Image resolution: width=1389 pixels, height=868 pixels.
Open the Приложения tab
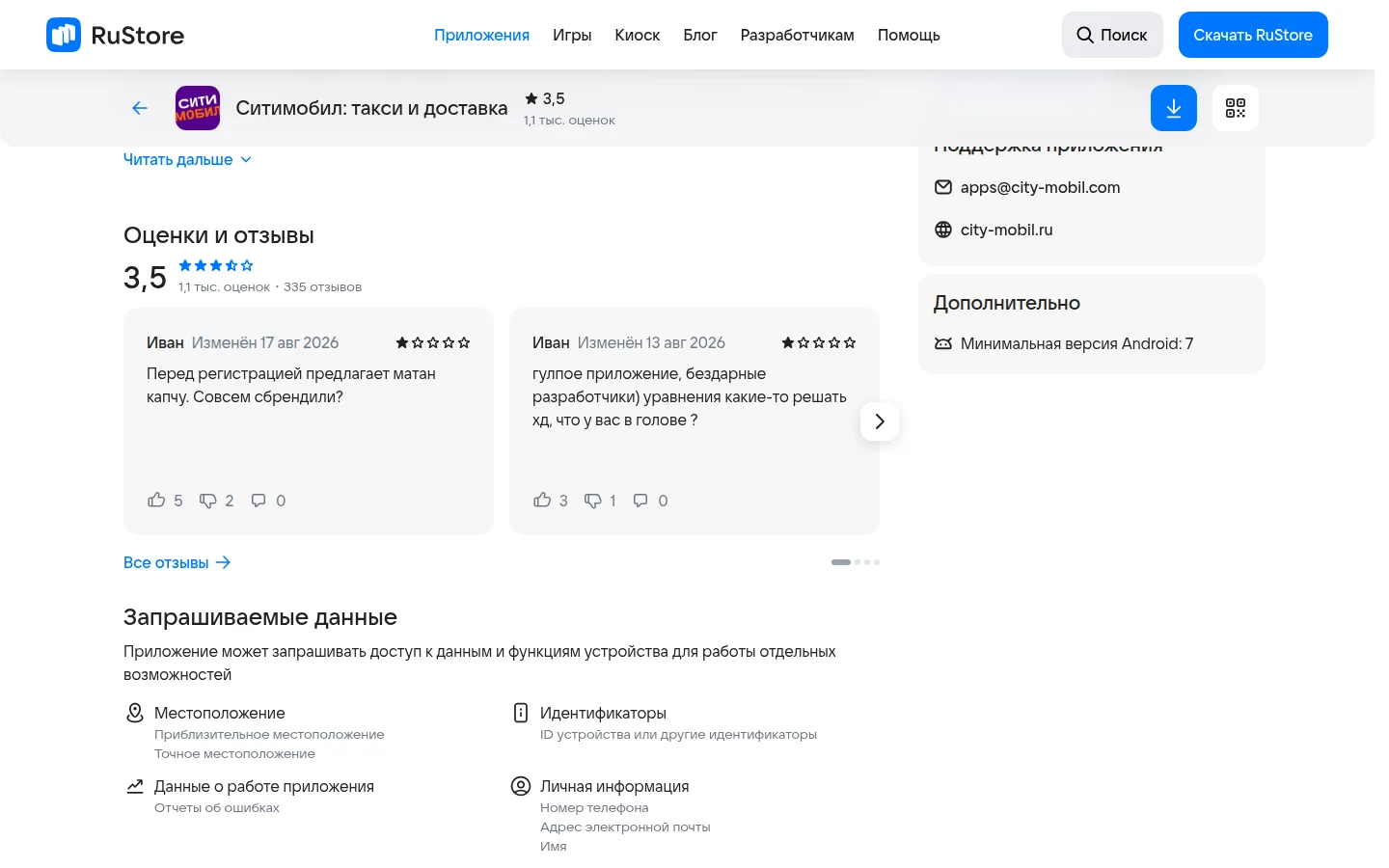click(481, 35)
